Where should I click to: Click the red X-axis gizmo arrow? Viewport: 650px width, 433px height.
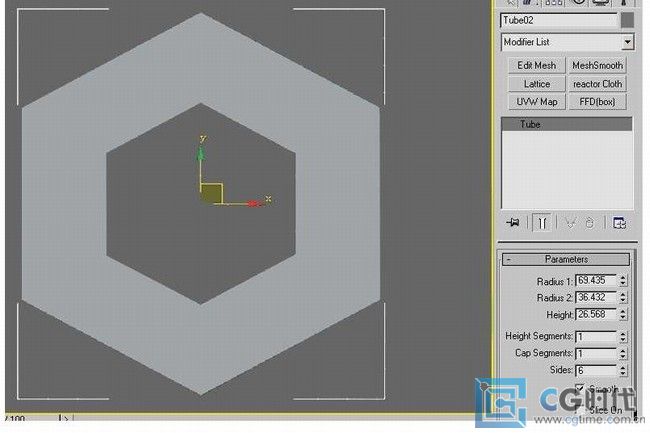click(x=254, y=203)
